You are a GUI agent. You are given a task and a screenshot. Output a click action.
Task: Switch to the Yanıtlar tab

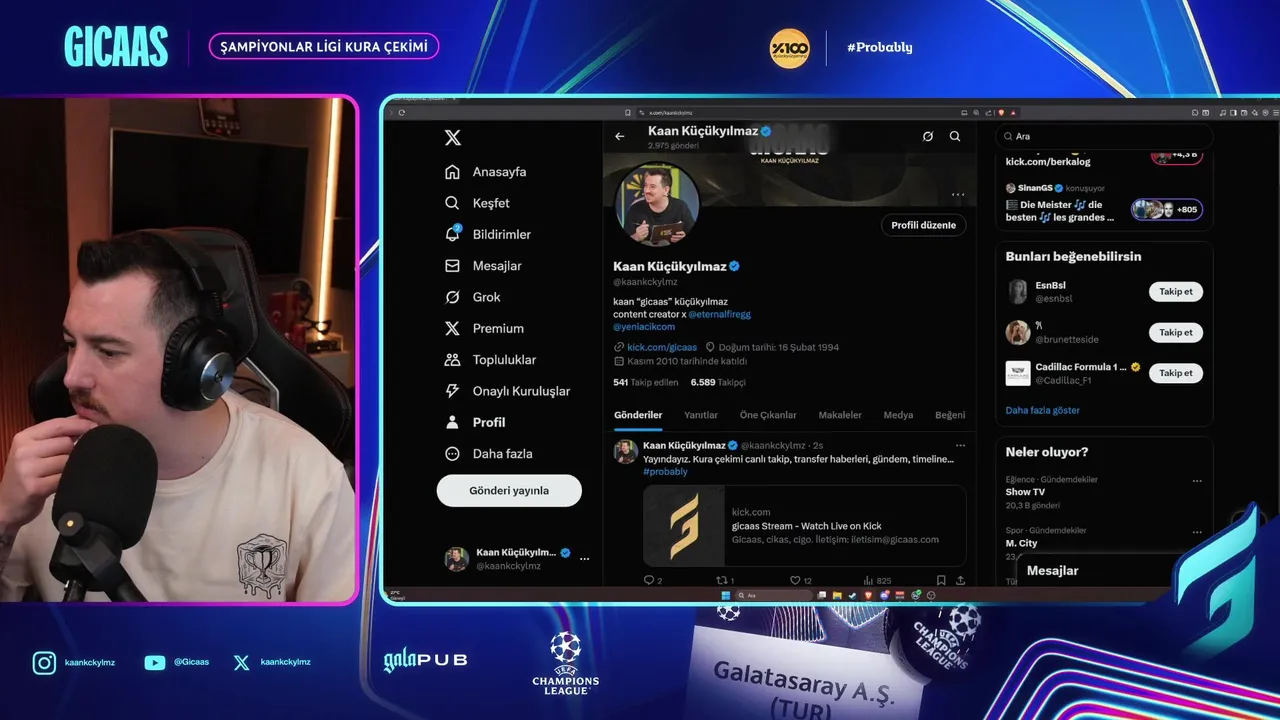click(x=701, y=415)
